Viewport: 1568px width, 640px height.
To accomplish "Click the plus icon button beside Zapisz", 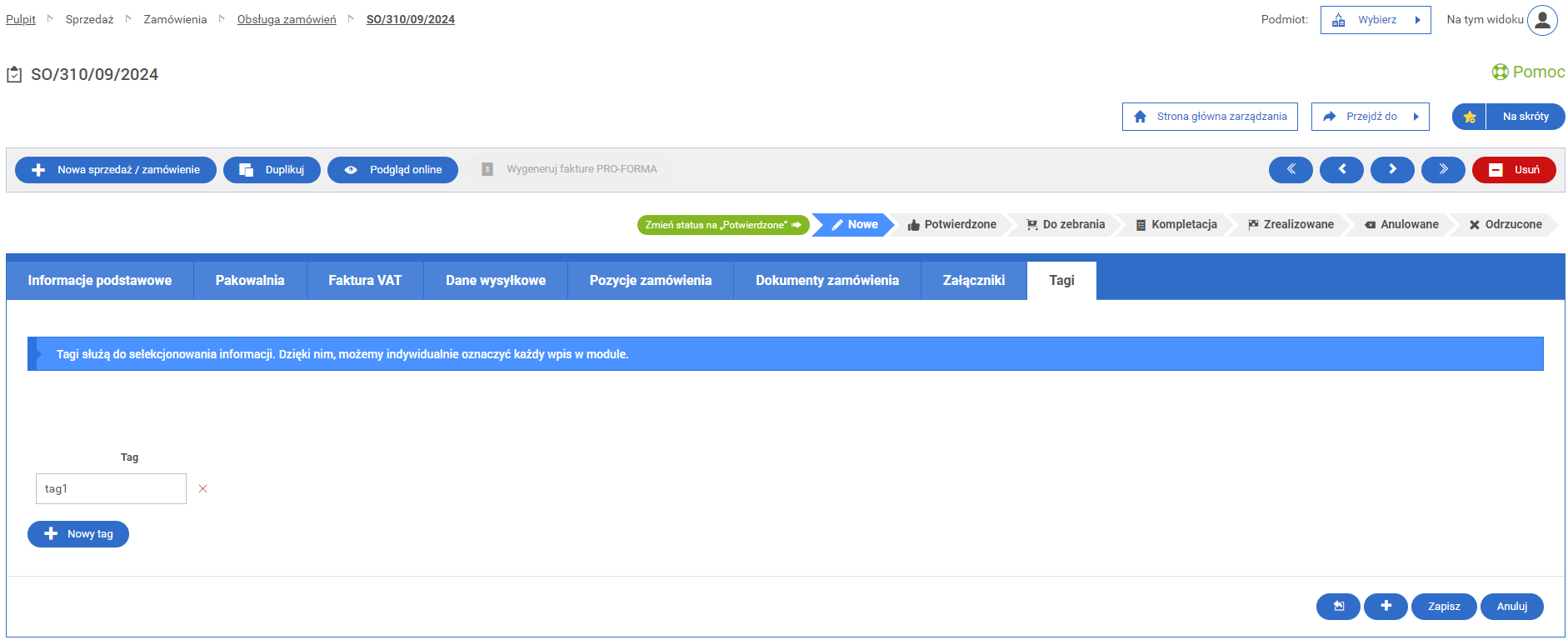I will click(1385, 606).
